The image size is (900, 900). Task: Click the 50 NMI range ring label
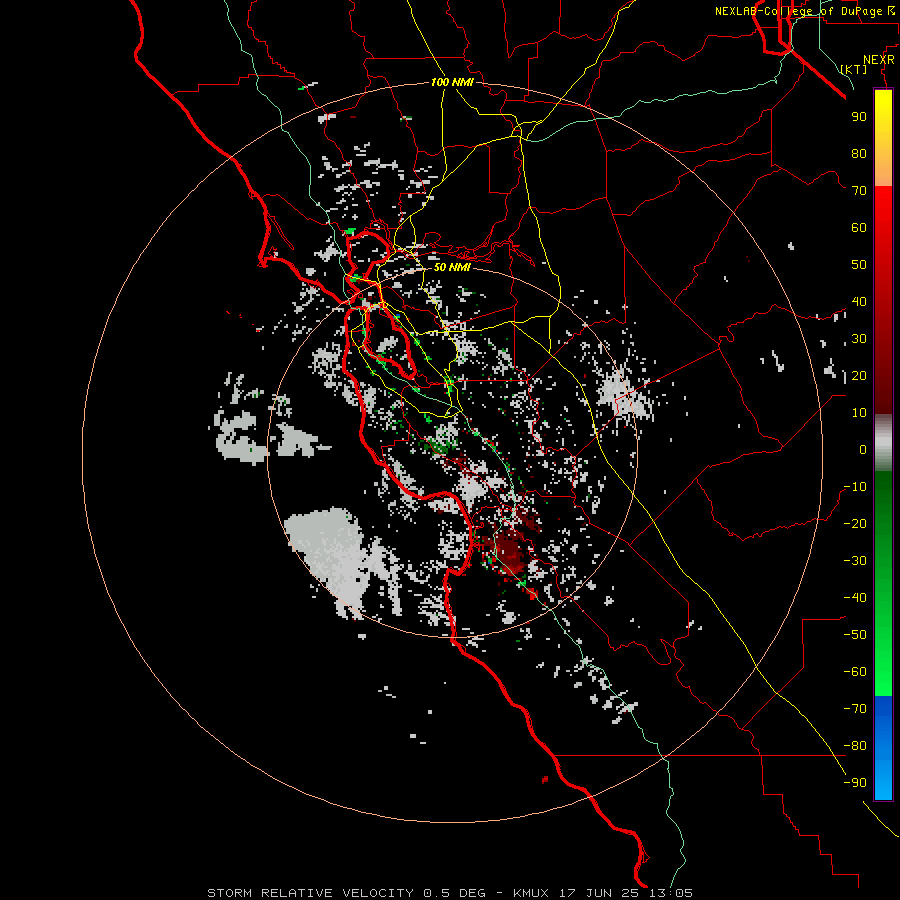[x=452, y=267]
